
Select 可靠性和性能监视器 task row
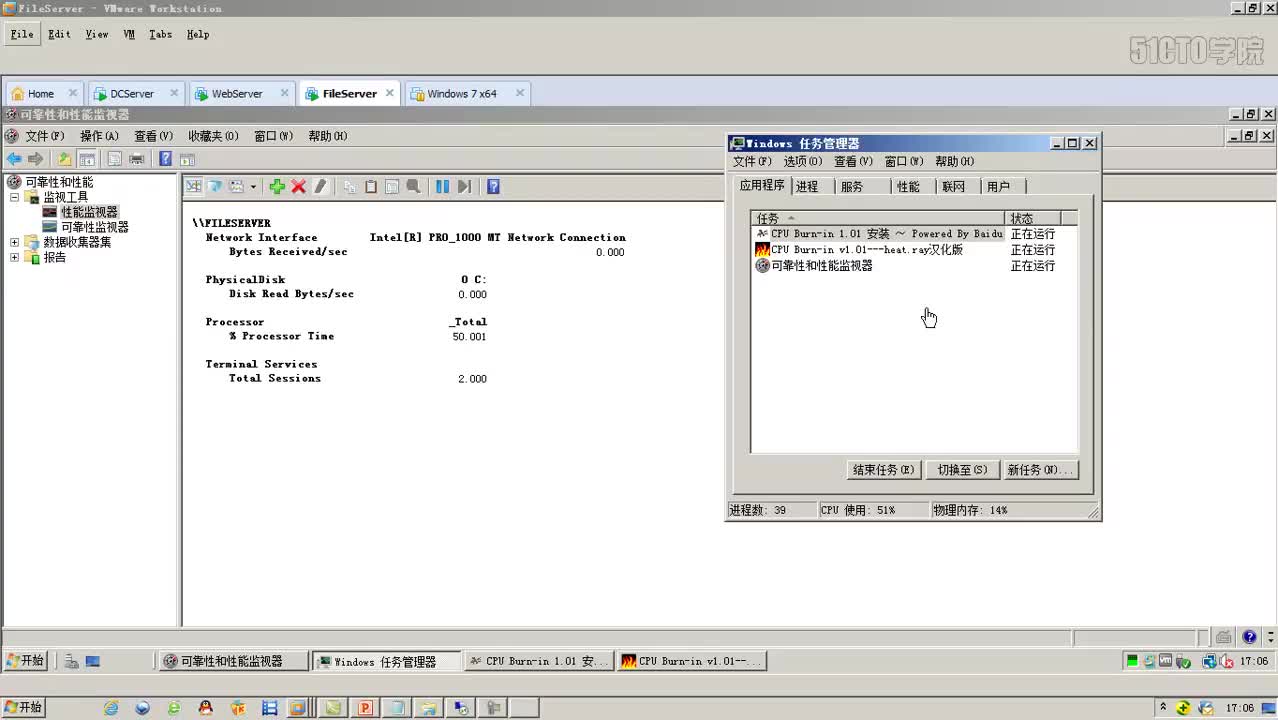tap(915, 266)
